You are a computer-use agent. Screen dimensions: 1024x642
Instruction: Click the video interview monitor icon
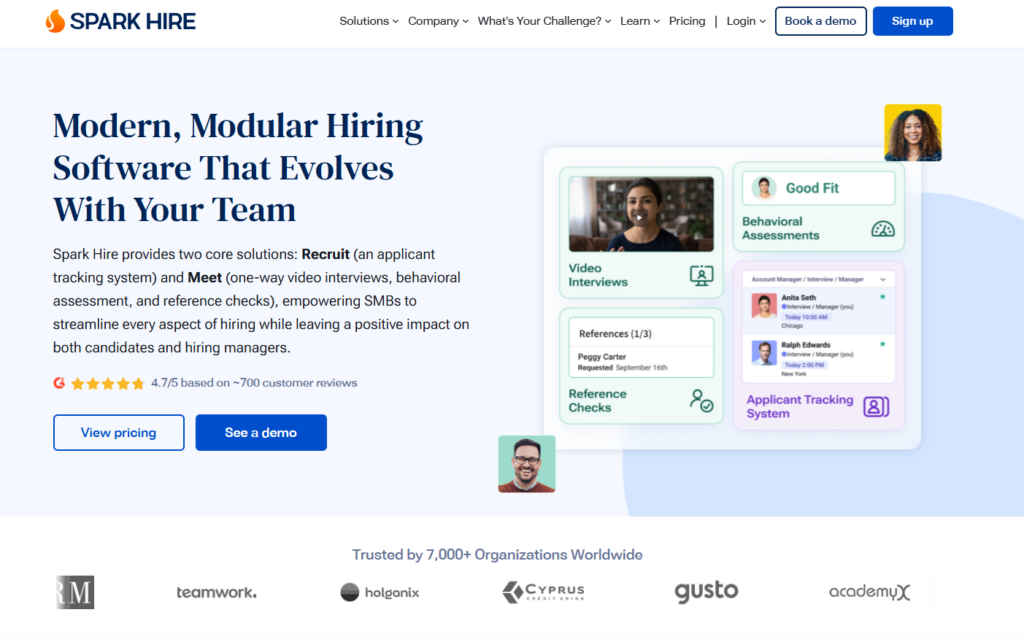pyautogui.click(x=701, y=276)
